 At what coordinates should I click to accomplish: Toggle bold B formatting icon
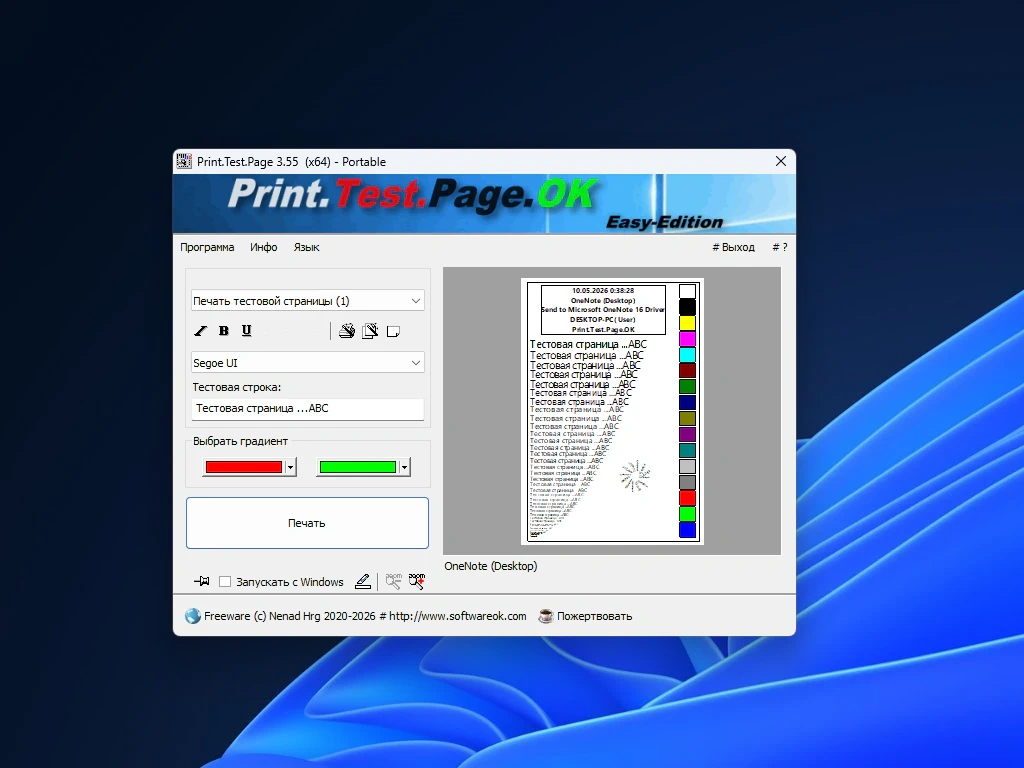224,331
